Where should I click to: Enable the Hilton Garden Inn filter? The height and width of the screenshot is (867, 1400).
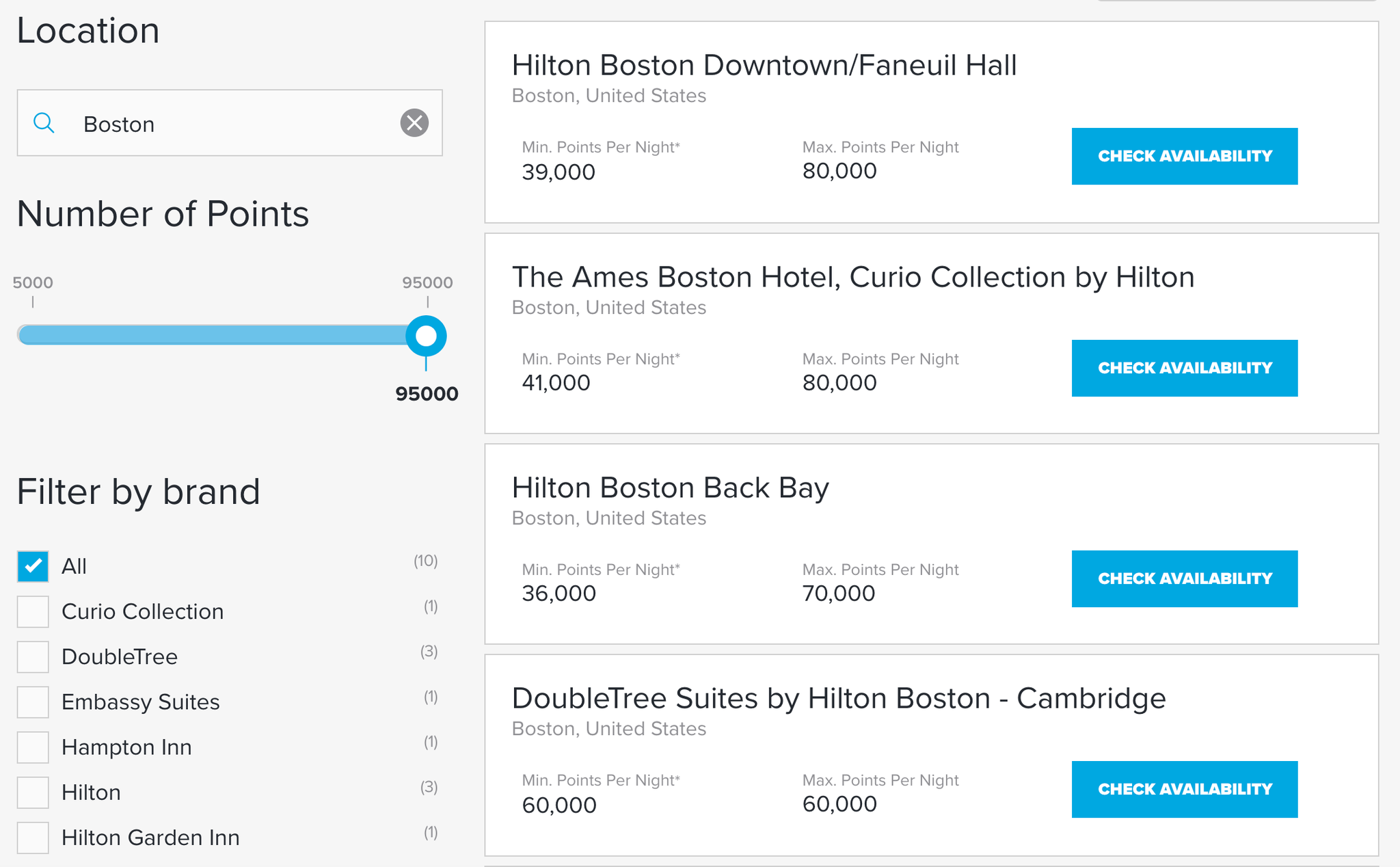(x=32, y=837)
